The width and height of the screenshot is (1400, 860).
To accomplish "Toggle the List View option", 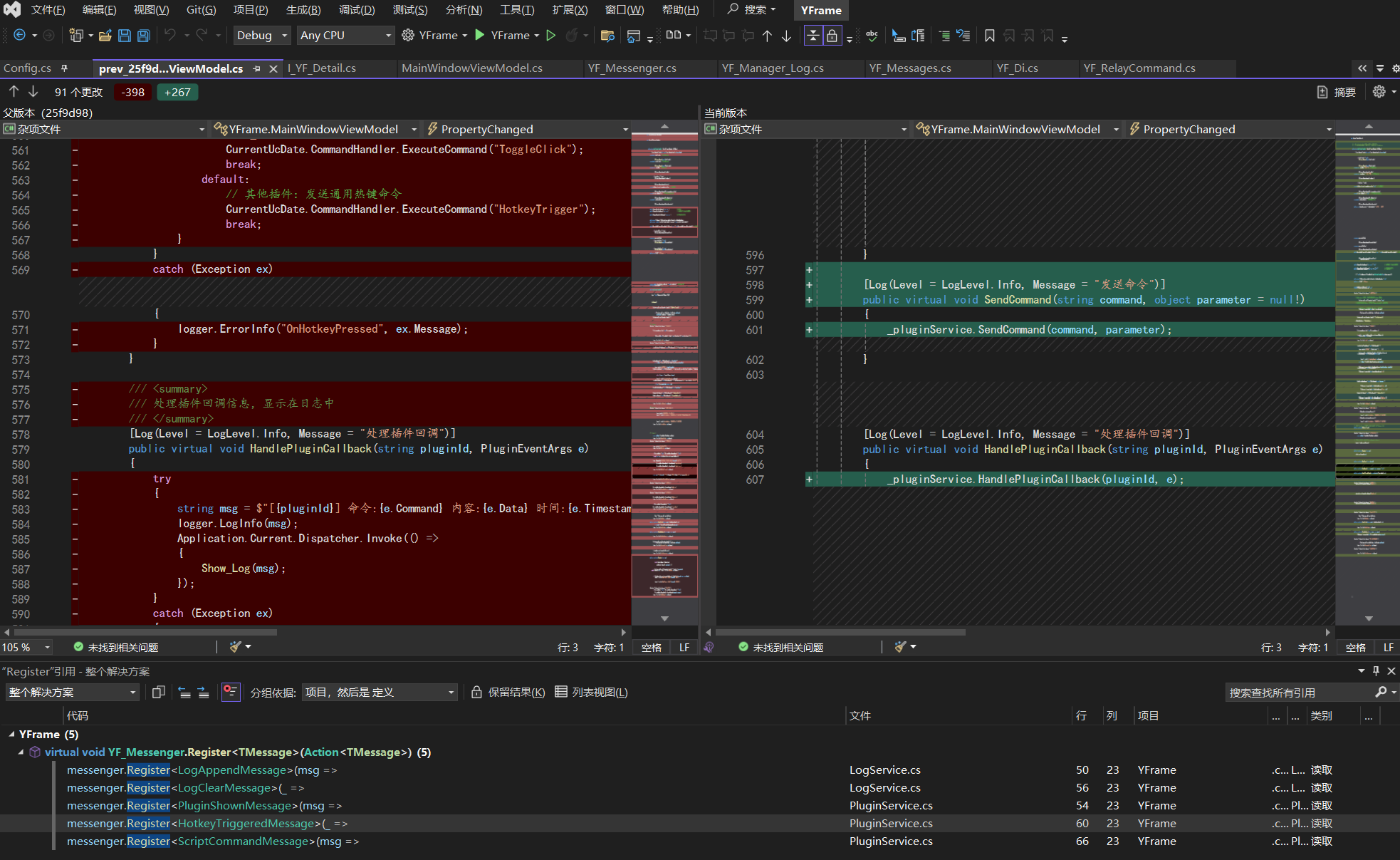I will (591, 692).
